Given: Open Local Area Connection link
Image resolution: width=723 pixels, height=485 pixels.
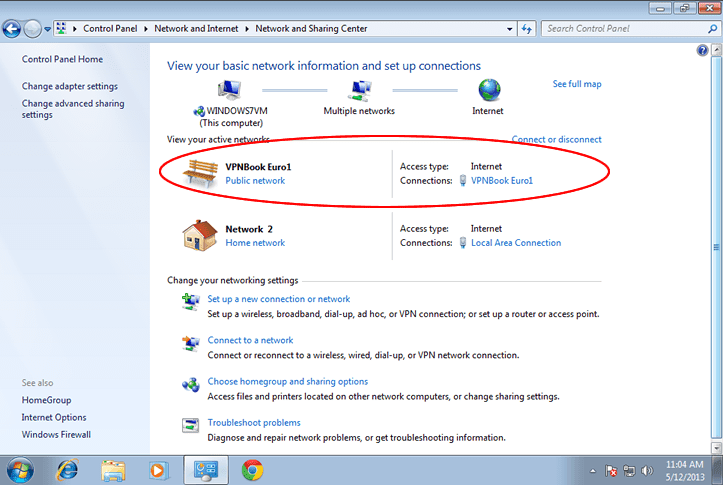Looking at the screenshot, I should 516,243.
